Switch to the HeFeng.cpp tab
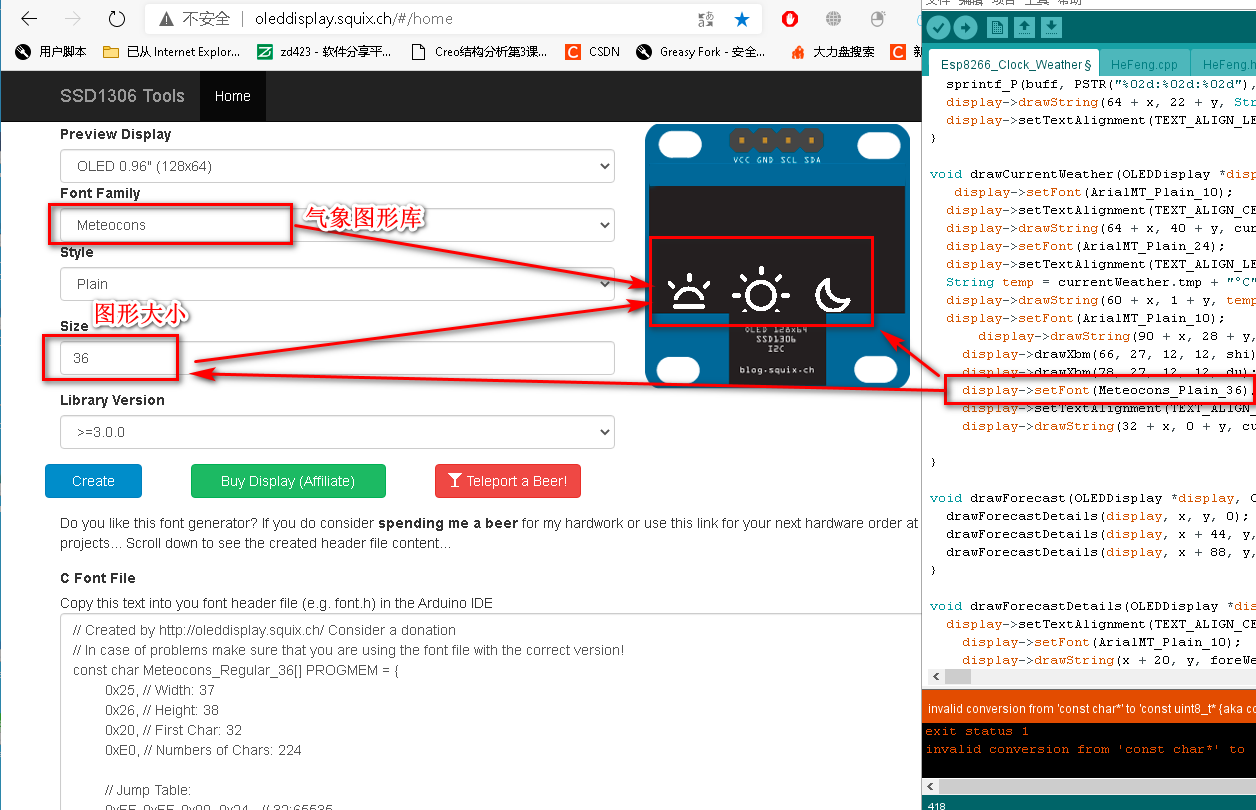 pos(1144,64)
